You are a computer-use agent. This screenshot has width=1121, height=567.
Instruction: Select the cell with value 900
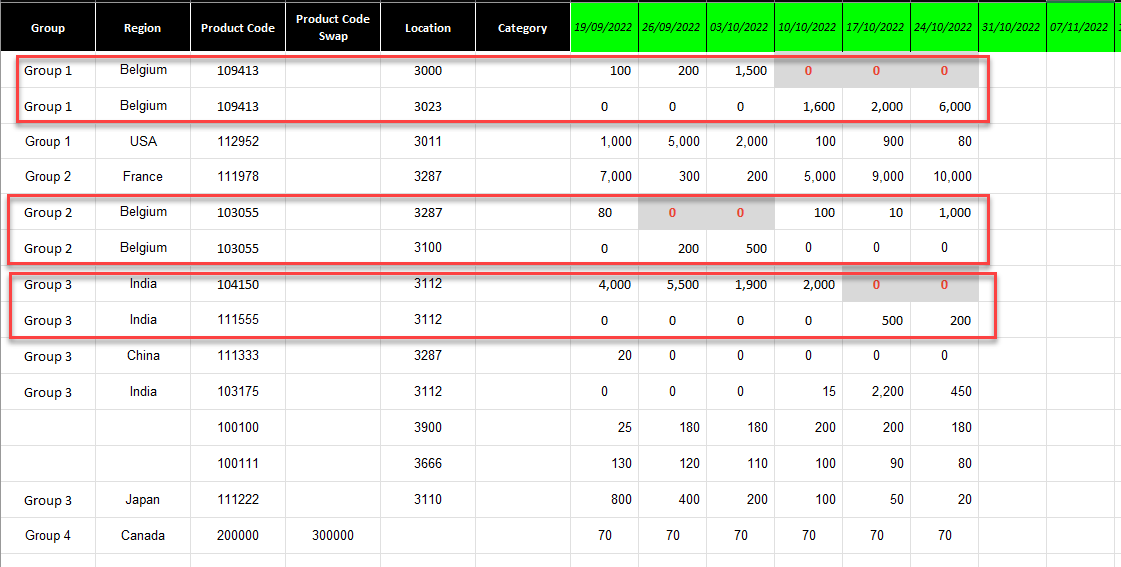click(x=876, y=141)
